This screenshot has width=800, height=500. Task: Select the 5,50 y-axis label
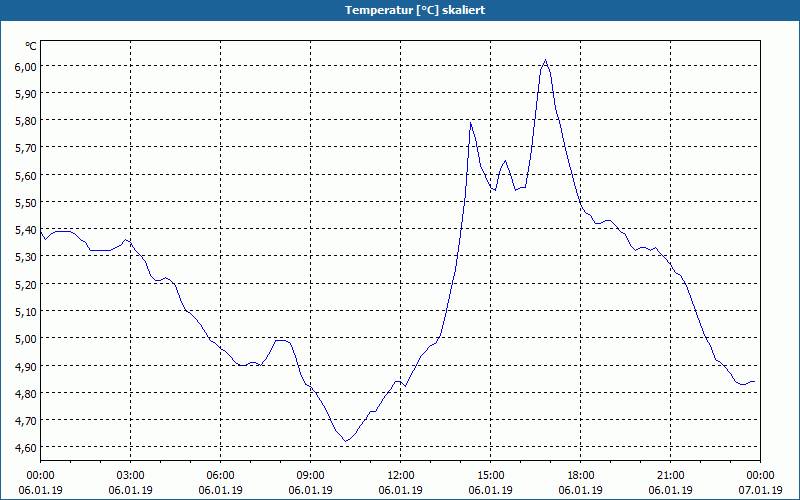27,203
